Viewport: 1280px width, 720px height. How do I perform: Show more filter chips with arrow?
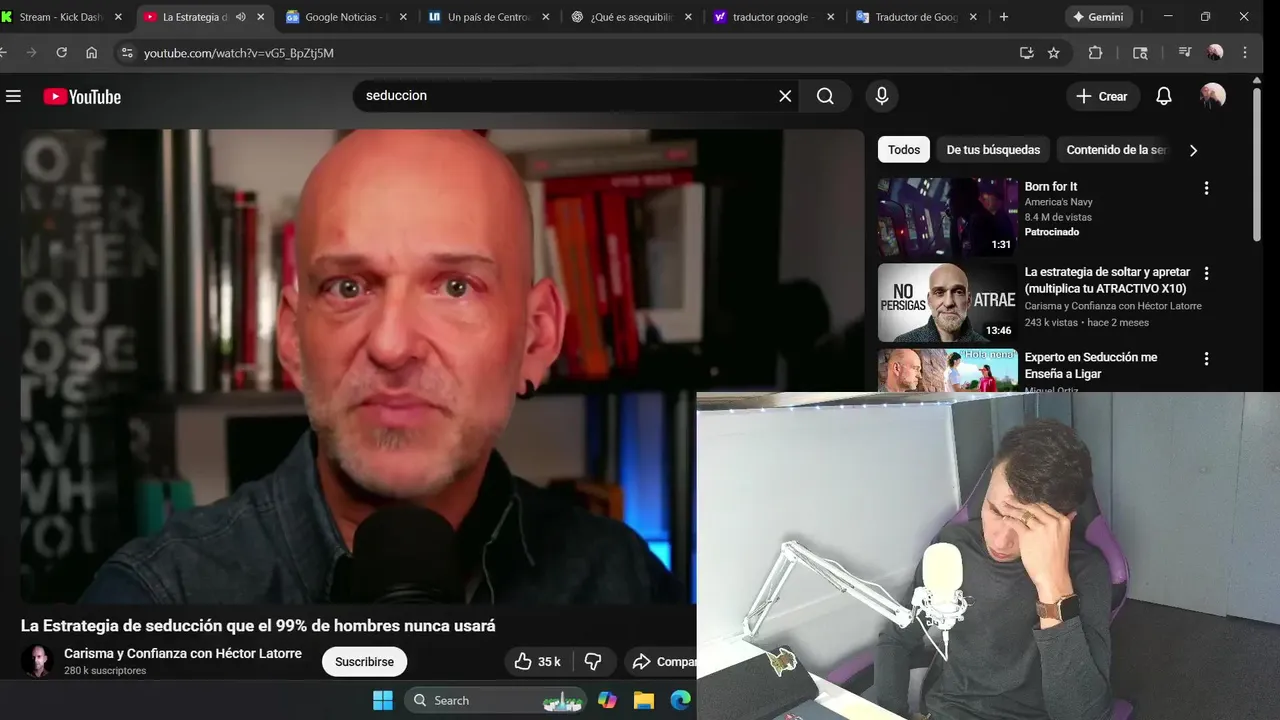coord(1193,150)
